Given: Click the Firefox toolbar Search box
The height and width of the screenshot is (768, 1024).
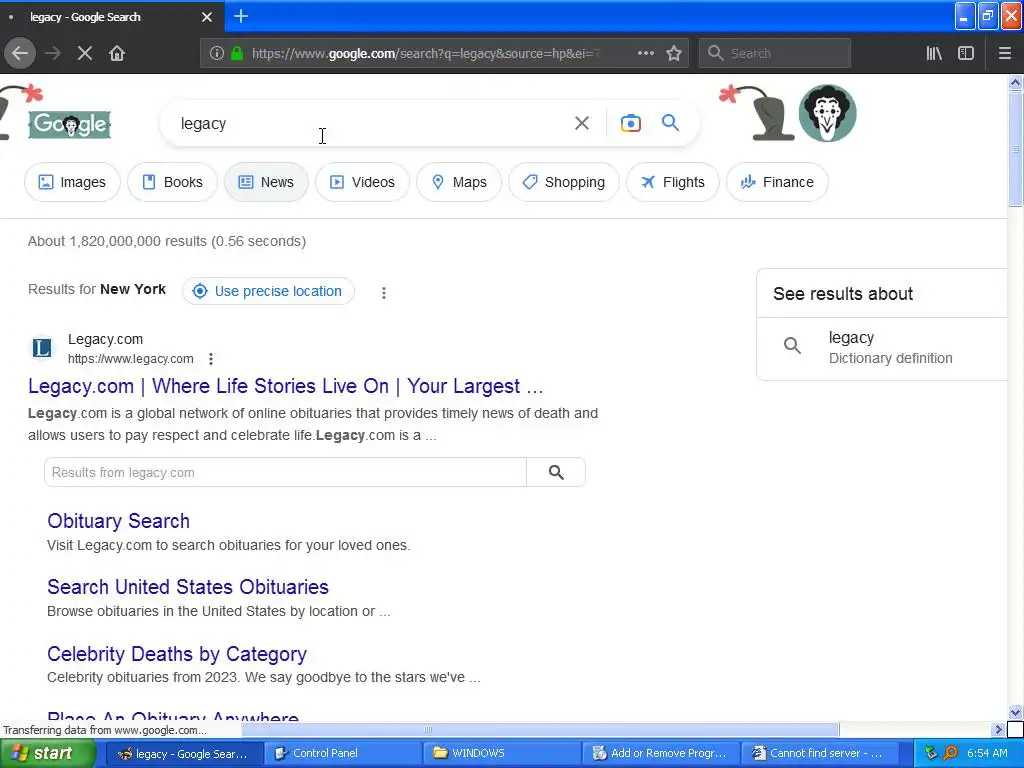Looking at the screenshot, I should pyautogui.click(x=775, y=54).
